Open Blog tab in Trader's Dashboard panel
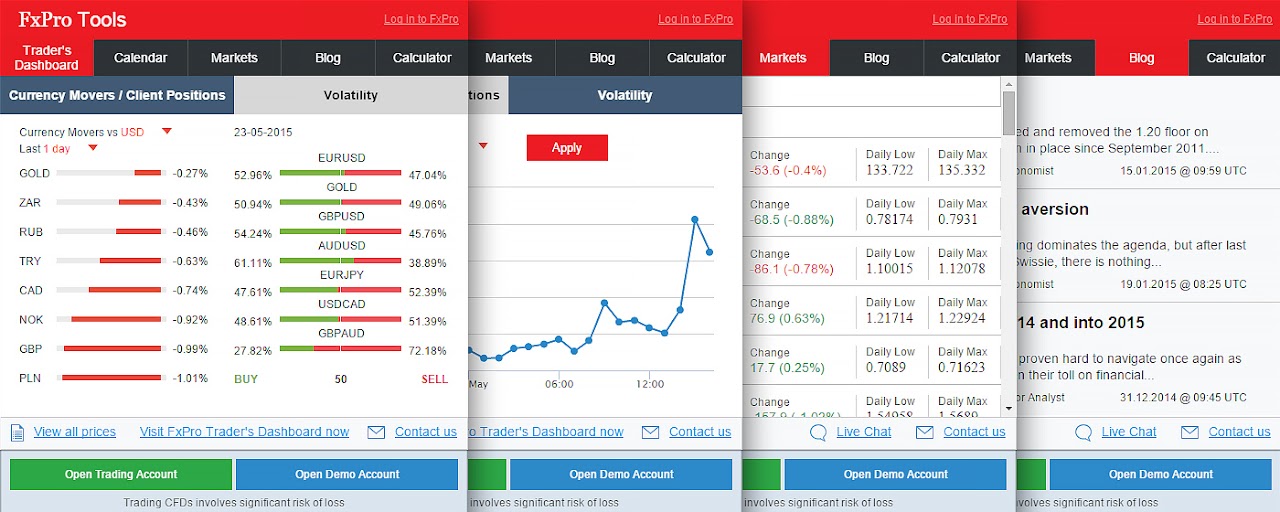1280x512 pixels. (328, 58)
